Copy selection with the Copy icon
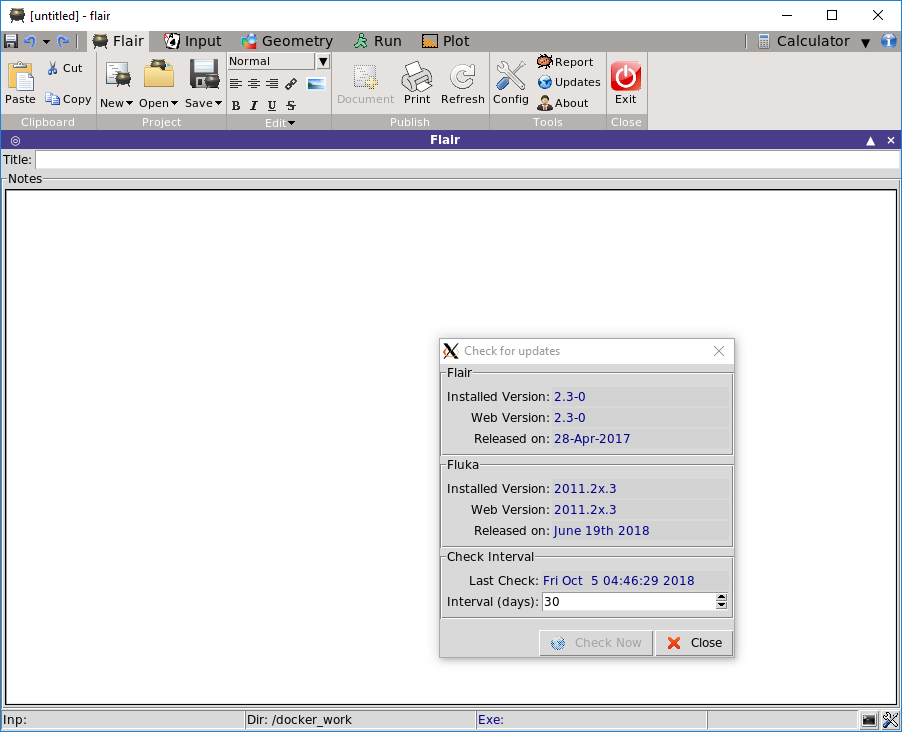This screenshot has width=902, height=732. point(68,99)
